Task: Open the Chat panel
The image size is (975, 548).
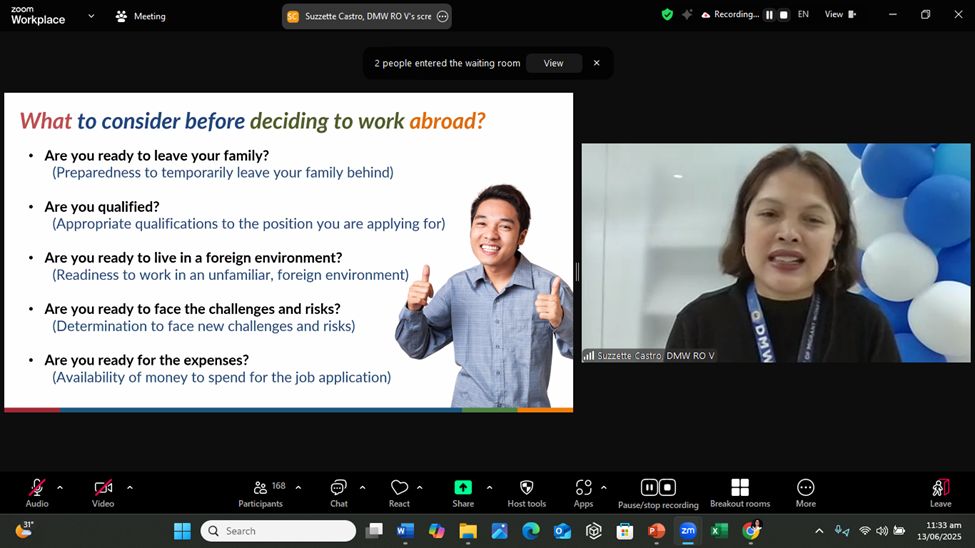Action: [x=339, y=488]
